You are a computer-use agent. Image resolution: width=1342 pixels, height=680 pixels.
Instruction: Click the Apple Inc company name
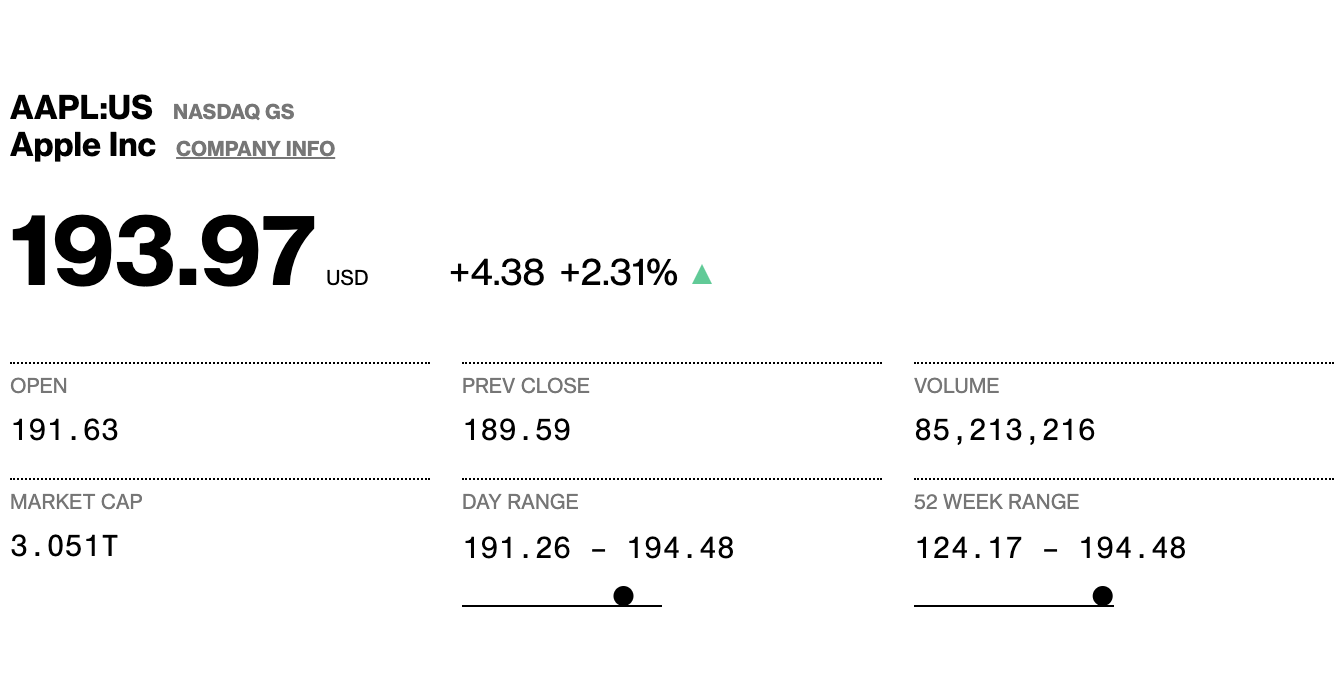point(83,146)
